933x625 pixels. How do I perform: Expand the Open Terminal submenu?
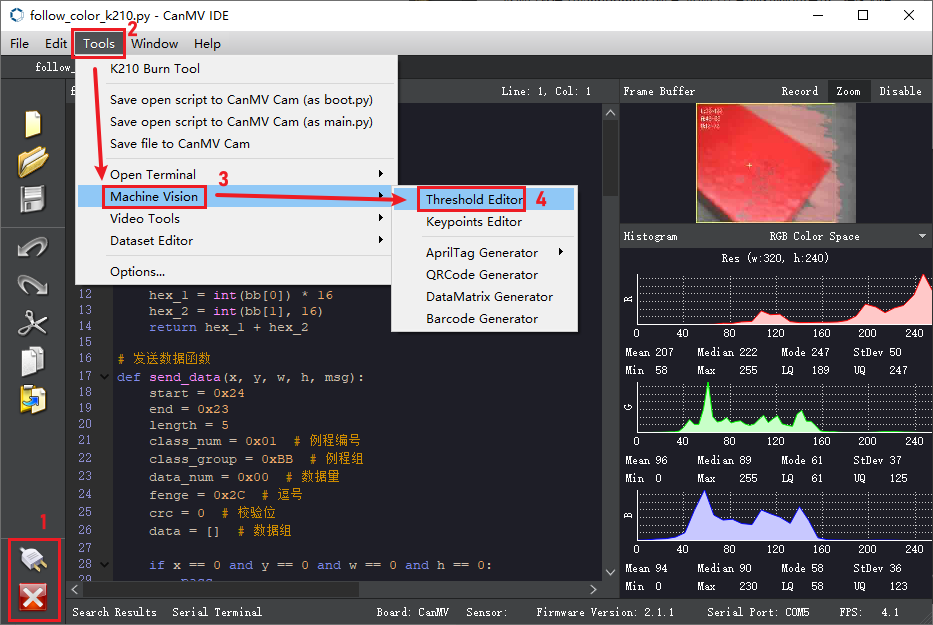coord(236,174)
